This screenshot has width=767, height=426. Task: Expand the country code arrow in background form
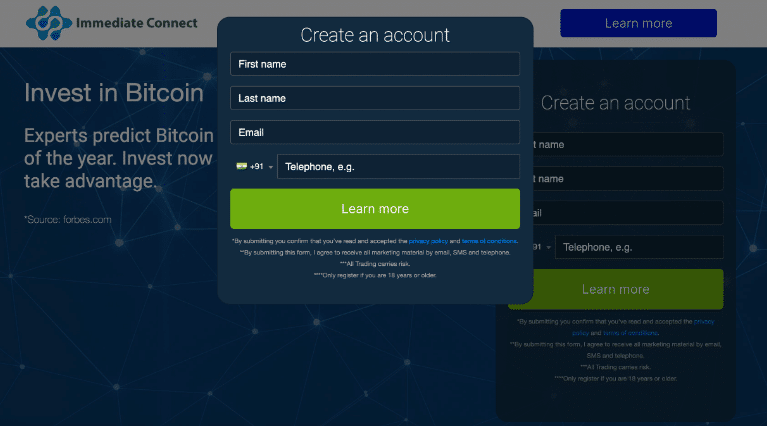coord(548,247)
